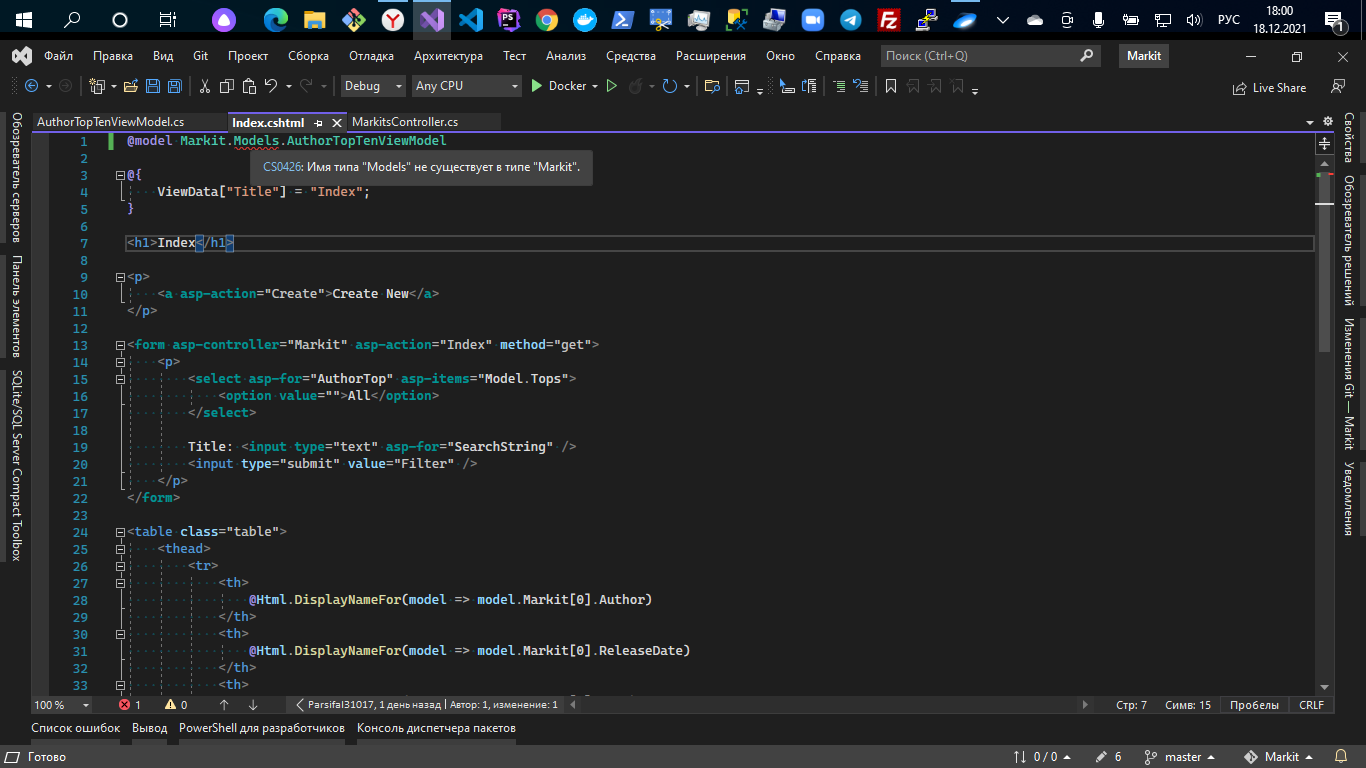Viewport: 1366px width, 768px height.
Task: Click the Copy icon in toolbar
Action: 227,86
